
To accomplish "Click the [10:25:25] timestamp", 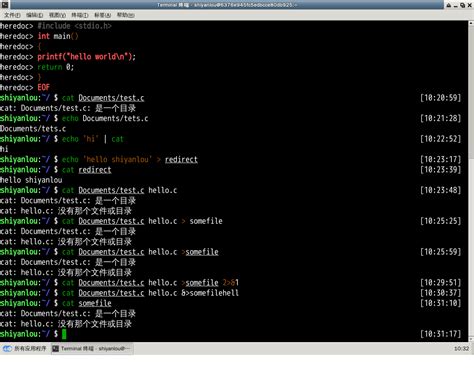I will 440,221.
